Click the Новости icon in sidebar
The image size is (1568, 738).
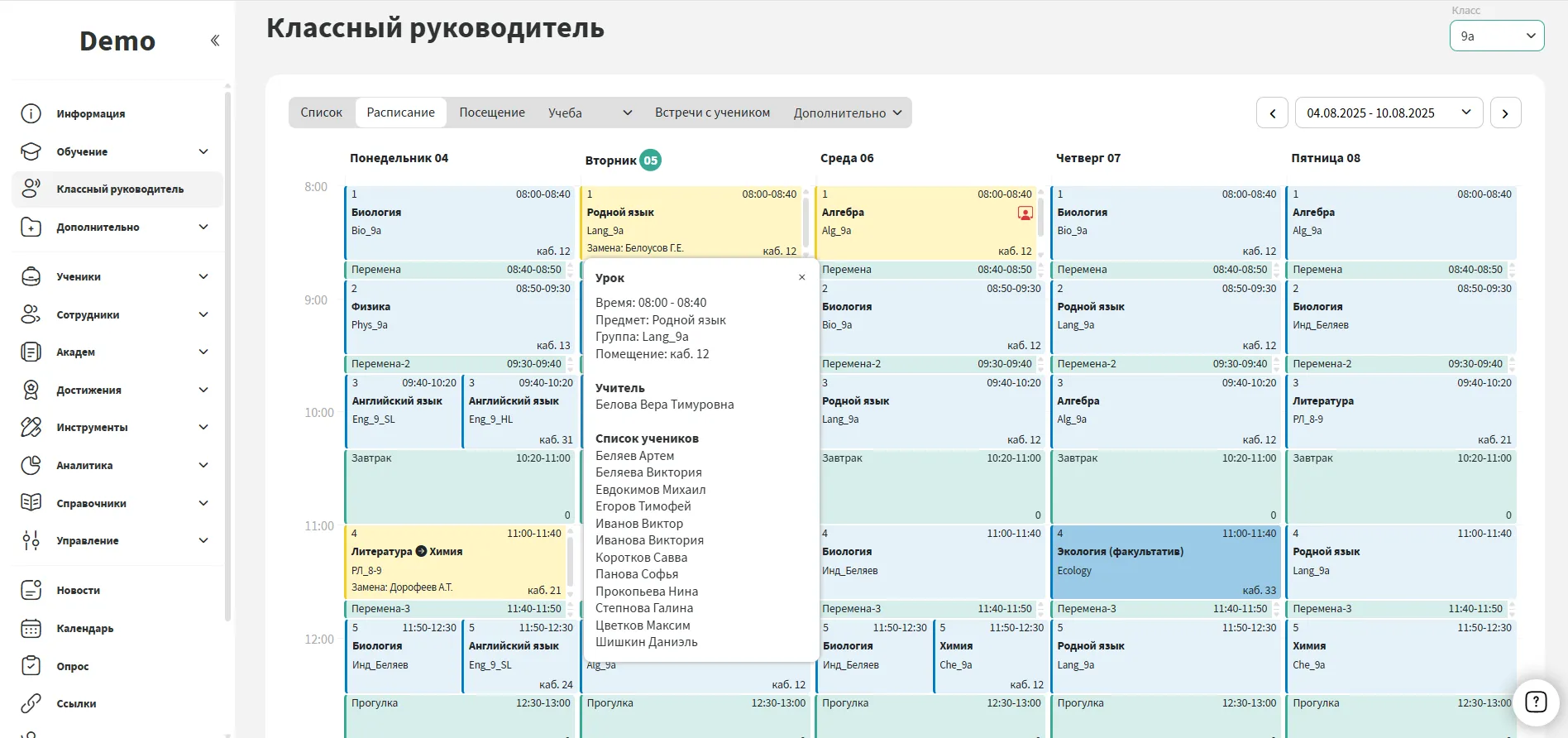(x=31, y=590)
